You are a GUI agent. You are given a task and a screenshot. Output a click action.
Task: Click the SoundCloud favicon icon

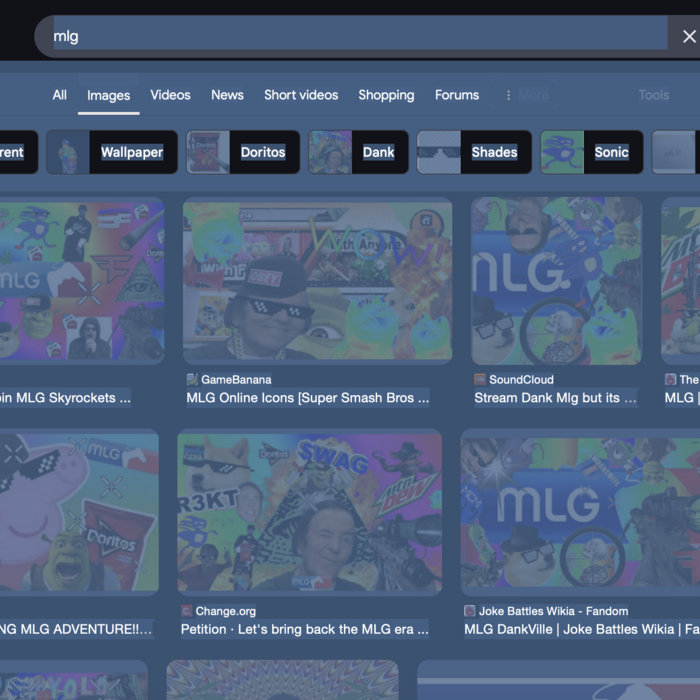tap(480, 380)
